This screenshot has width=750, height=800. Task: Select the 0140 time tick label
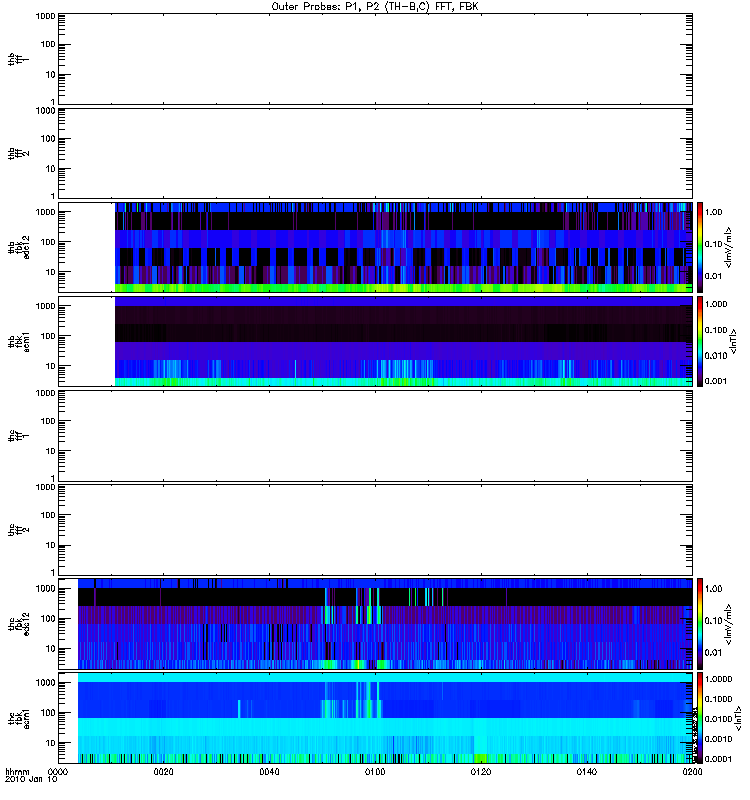click(587, 772)
